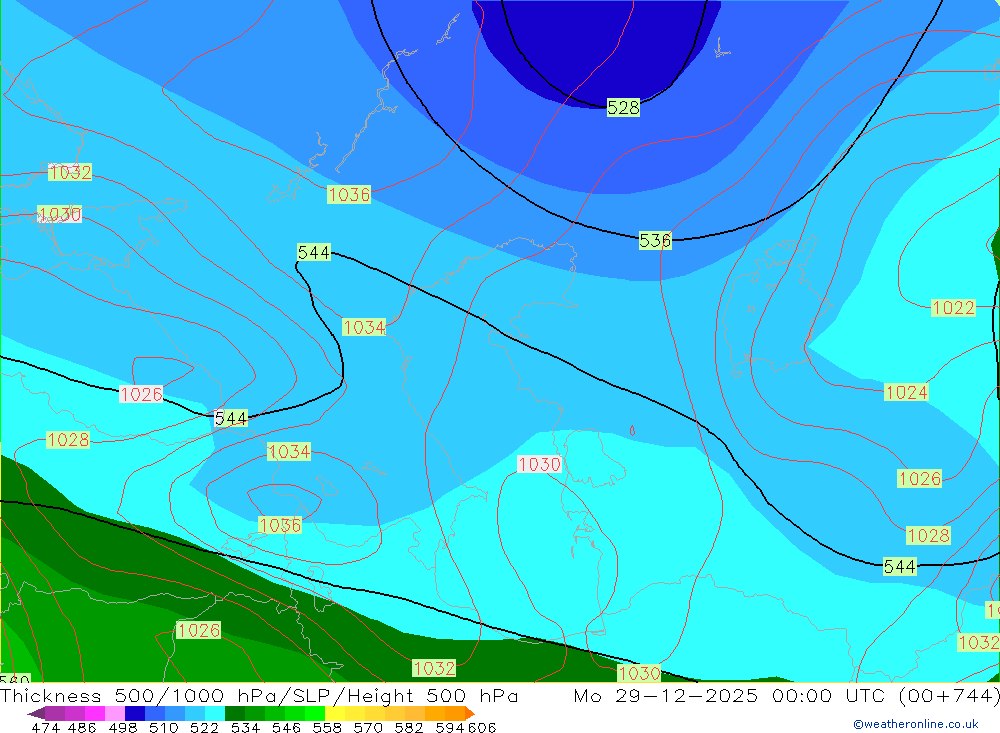1000x733 pixels.
Task: Click the legend value 558
Action: (x=327, y=727)
